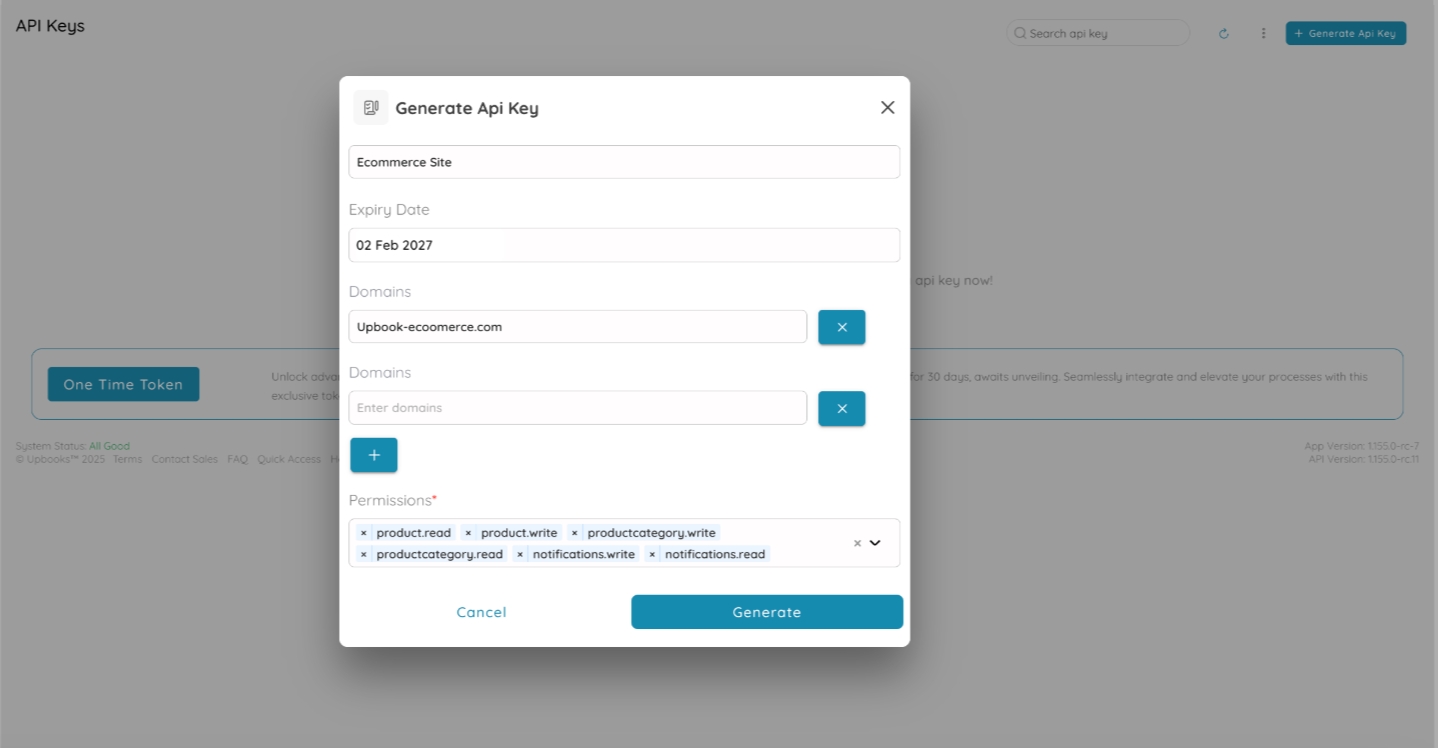The width and height of the screenshot is (1438, 748).
Task: Click the Generate button
Action: click(766, 612)
